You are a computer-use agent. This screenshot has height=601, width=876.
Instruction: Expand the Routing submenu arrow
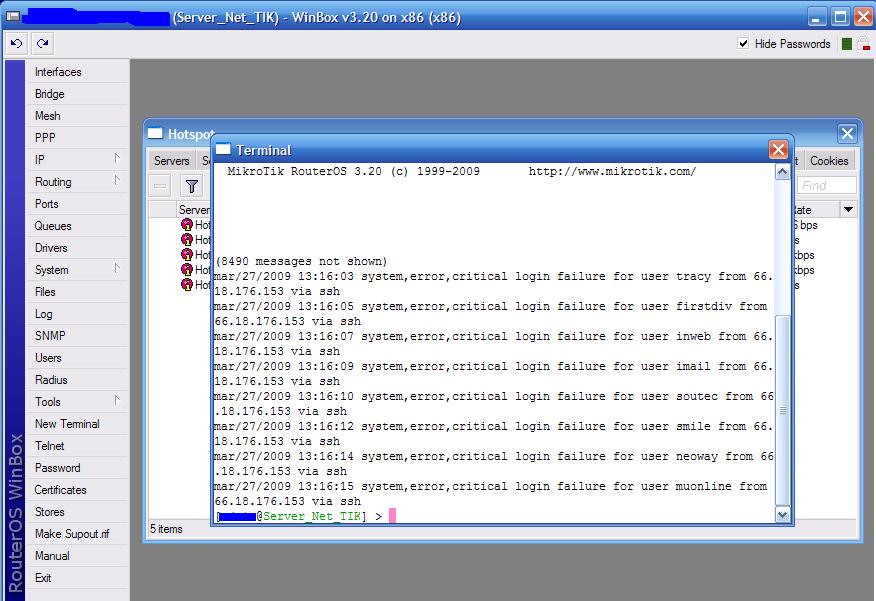pos(117,180)
